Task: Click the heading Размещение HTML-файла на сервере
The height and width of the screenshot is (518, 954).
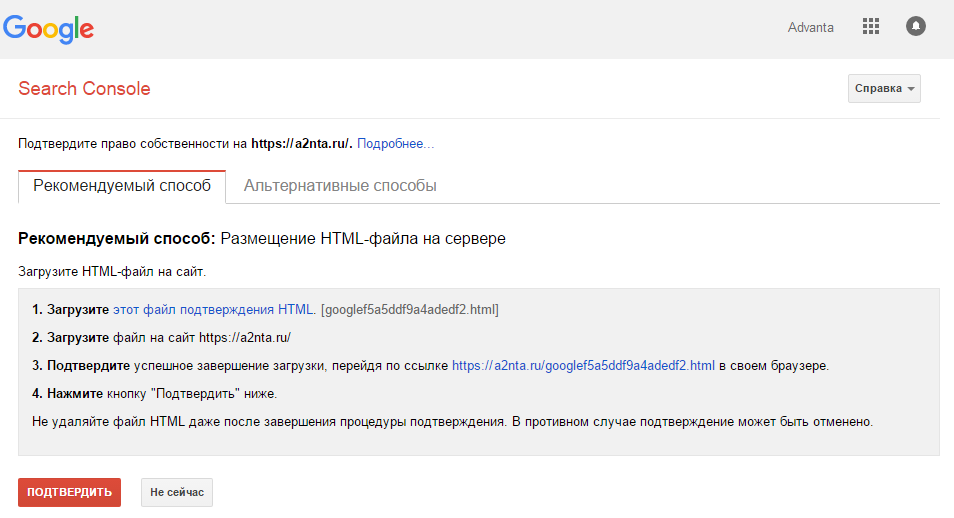Action: coord(363,239)
